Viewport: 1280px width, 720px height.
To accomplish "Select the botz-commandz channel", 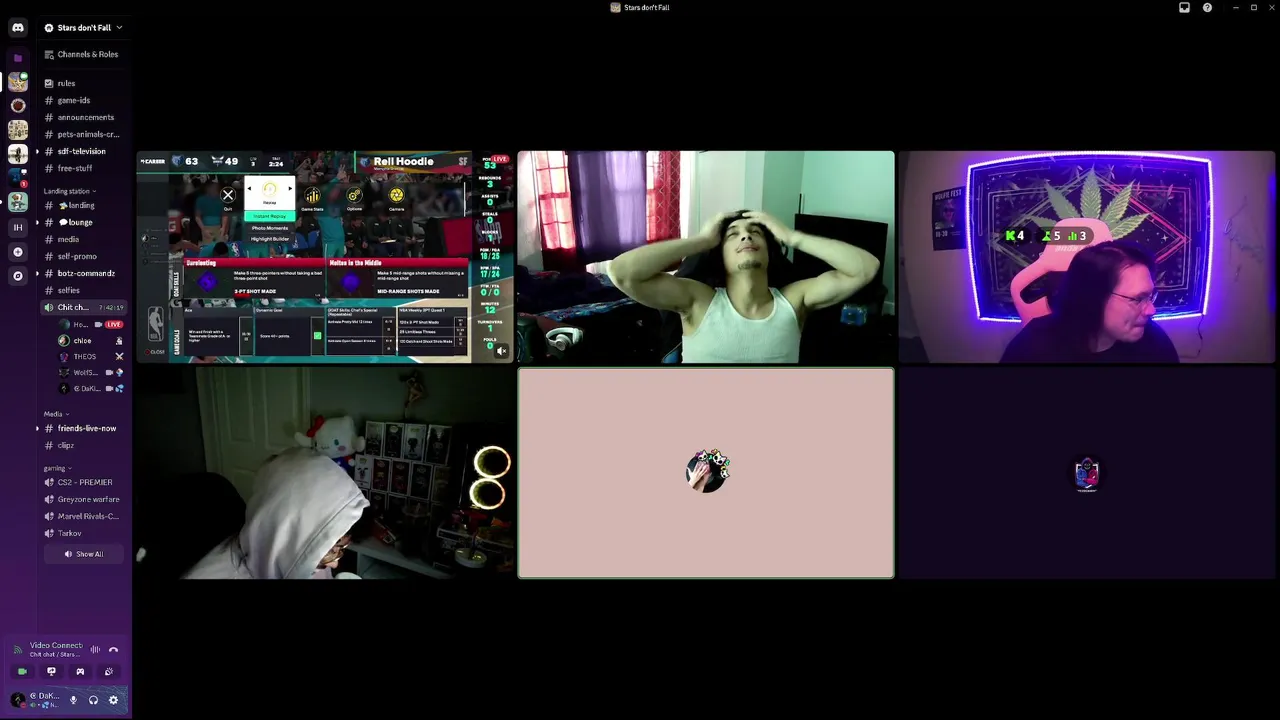I will [x=83, y=273].
